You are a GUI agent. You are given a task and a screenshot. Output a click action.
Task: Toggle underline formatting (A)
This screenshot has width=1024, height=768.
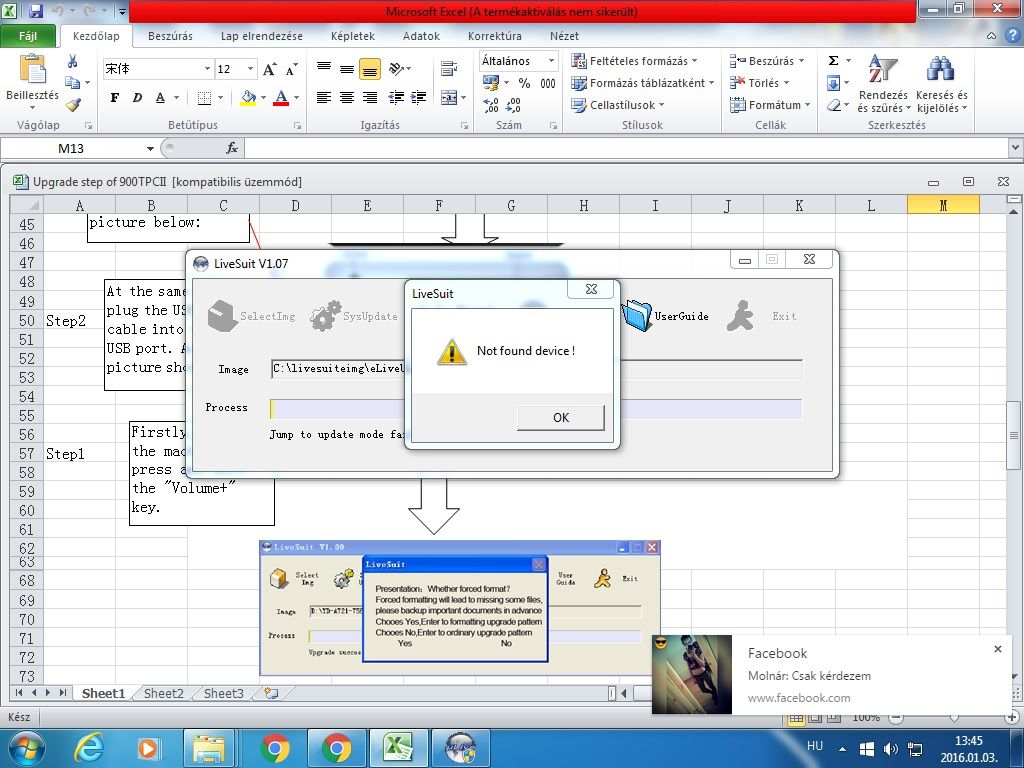point(161,98)
